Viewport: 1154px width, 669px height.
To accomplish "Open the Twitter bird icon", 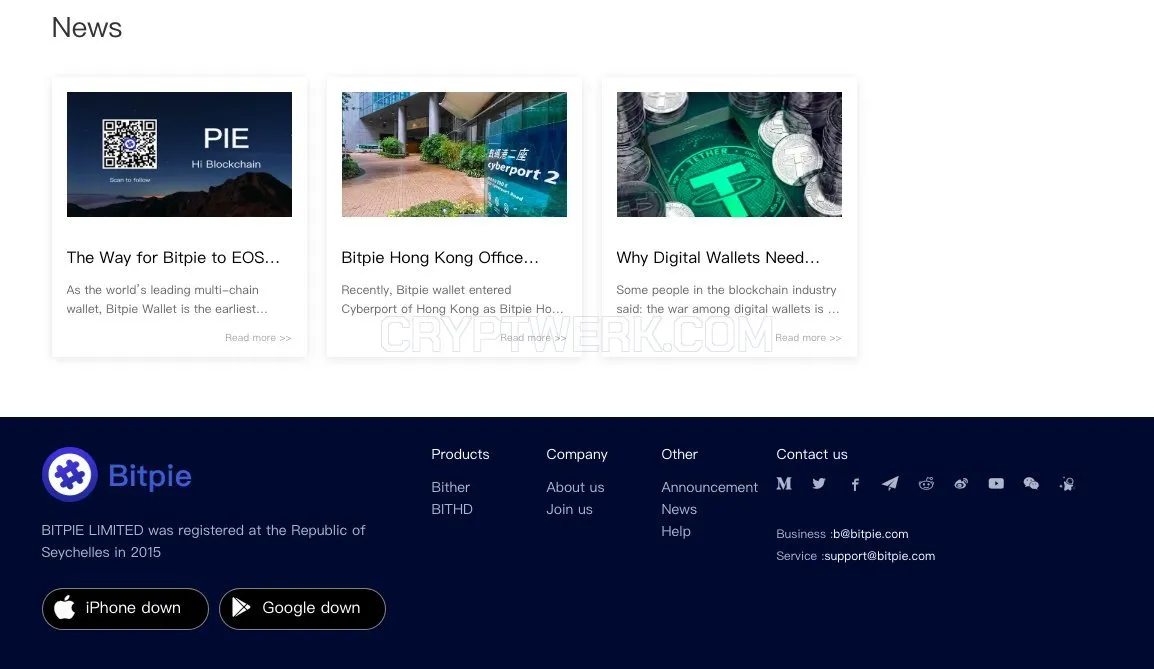I will tap(819, 484).
